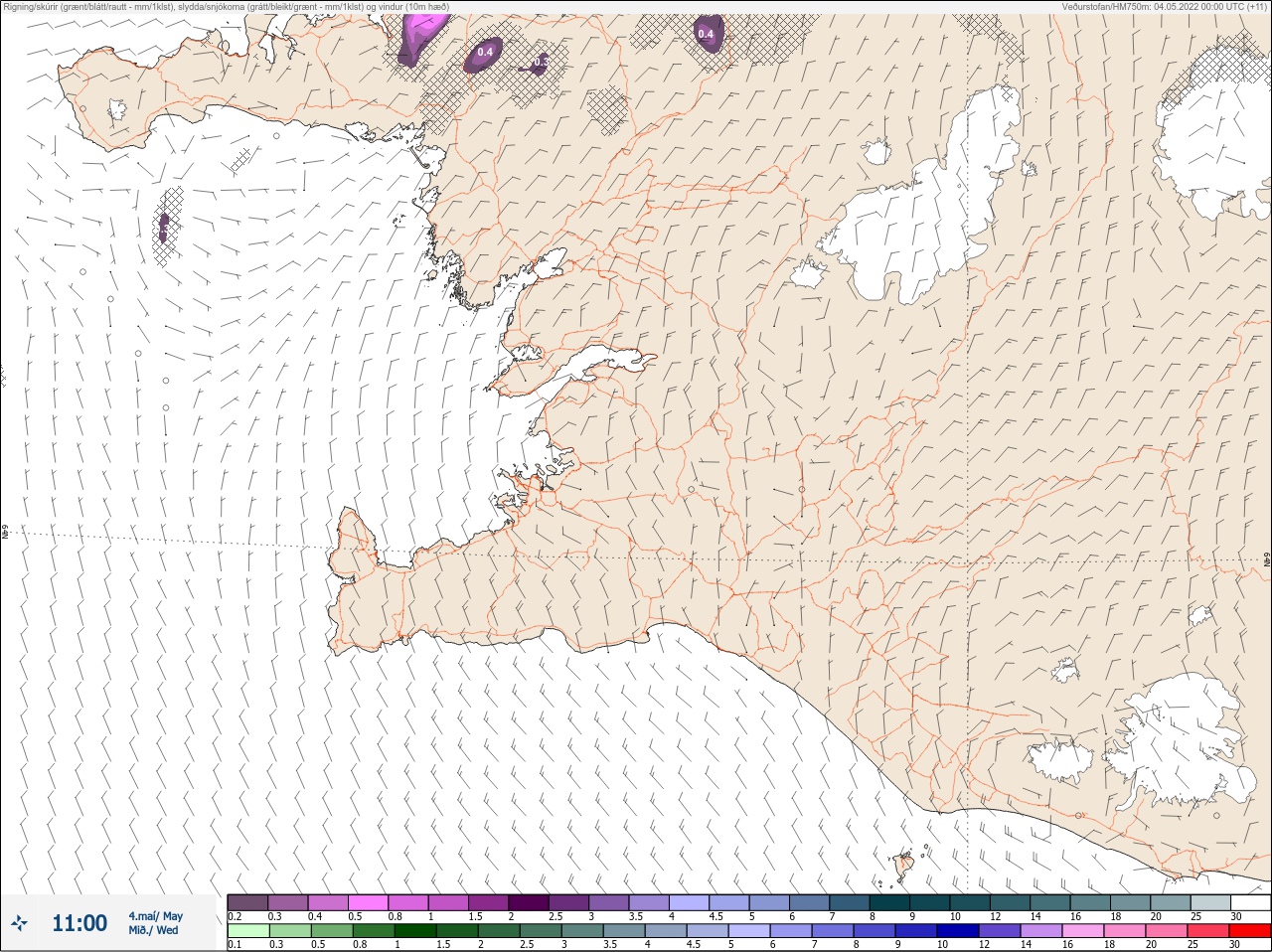Click the small purple blob offshore in western bay

pos(164,228)
